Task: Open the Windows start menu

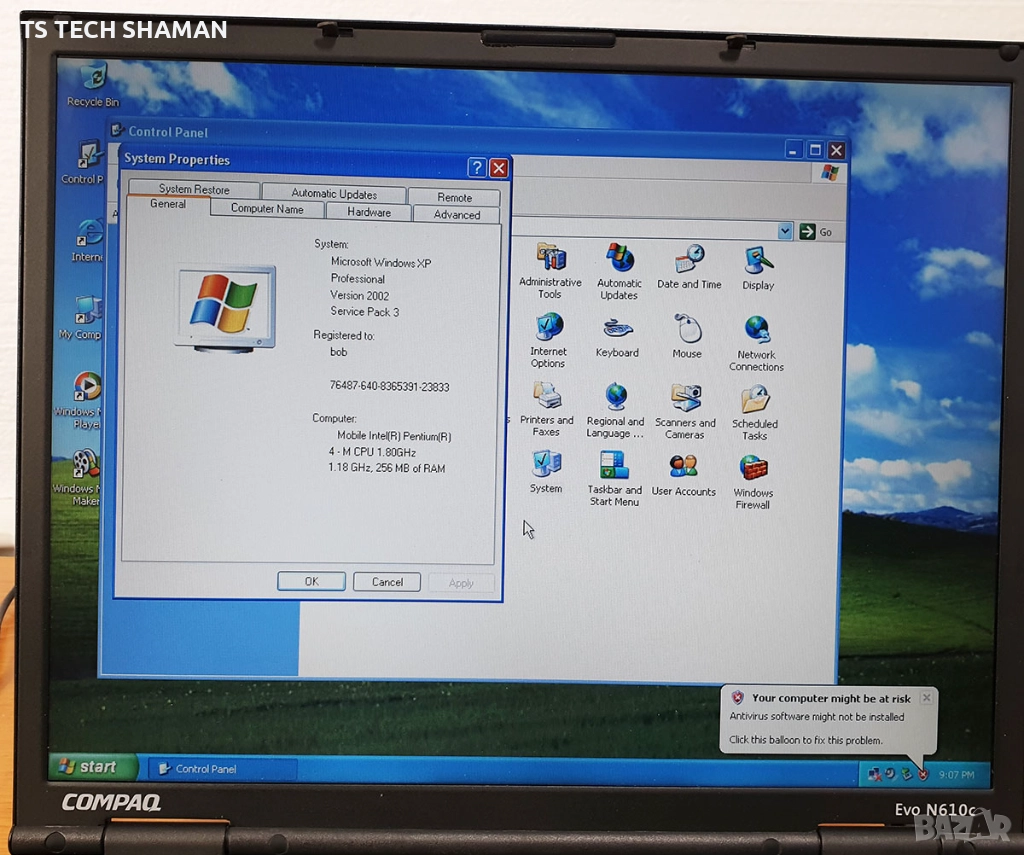Action: (x=89, y=767)
